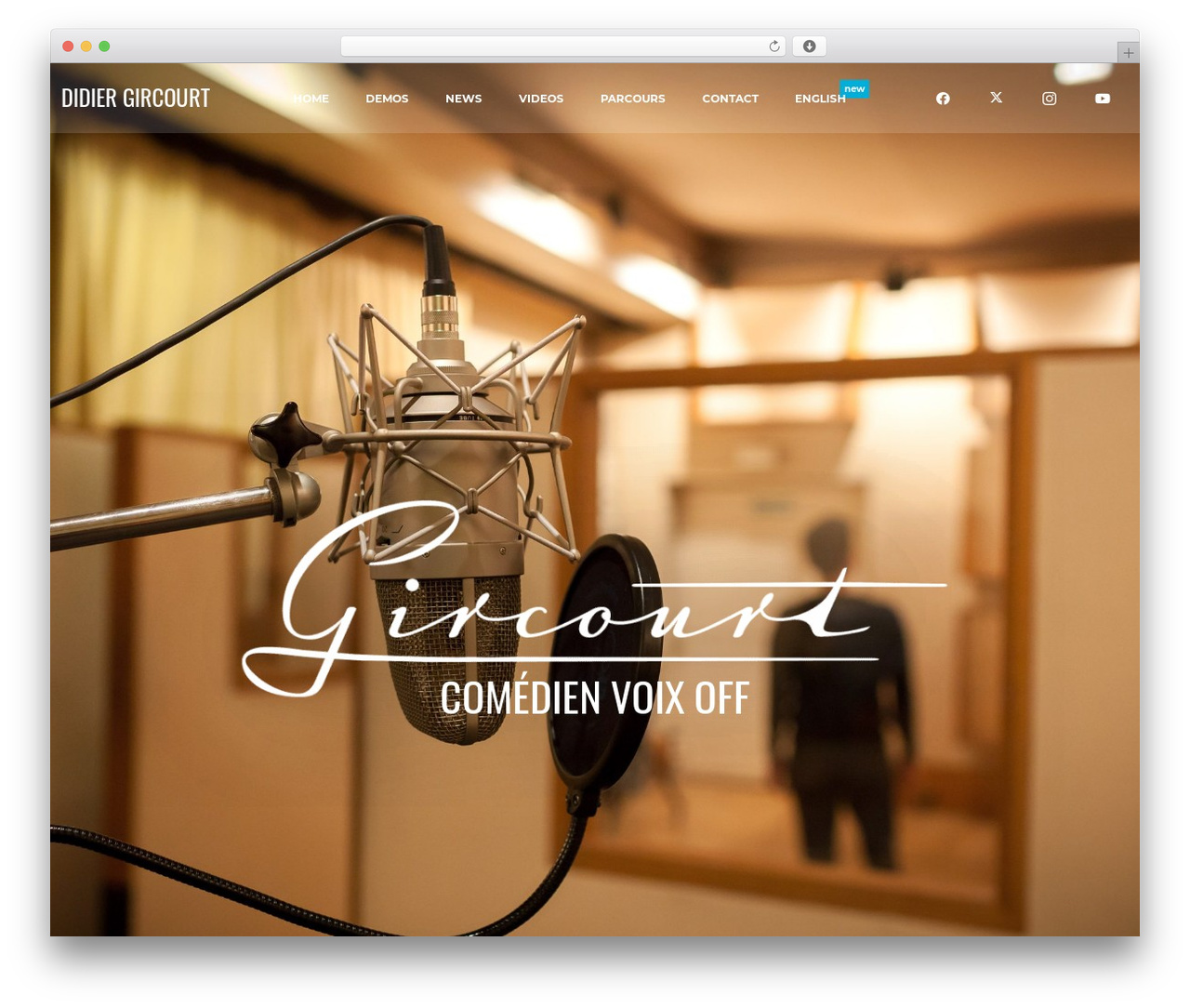1190x1008 pixels.
Task: Open the News menu item
Action: point(464,99)
